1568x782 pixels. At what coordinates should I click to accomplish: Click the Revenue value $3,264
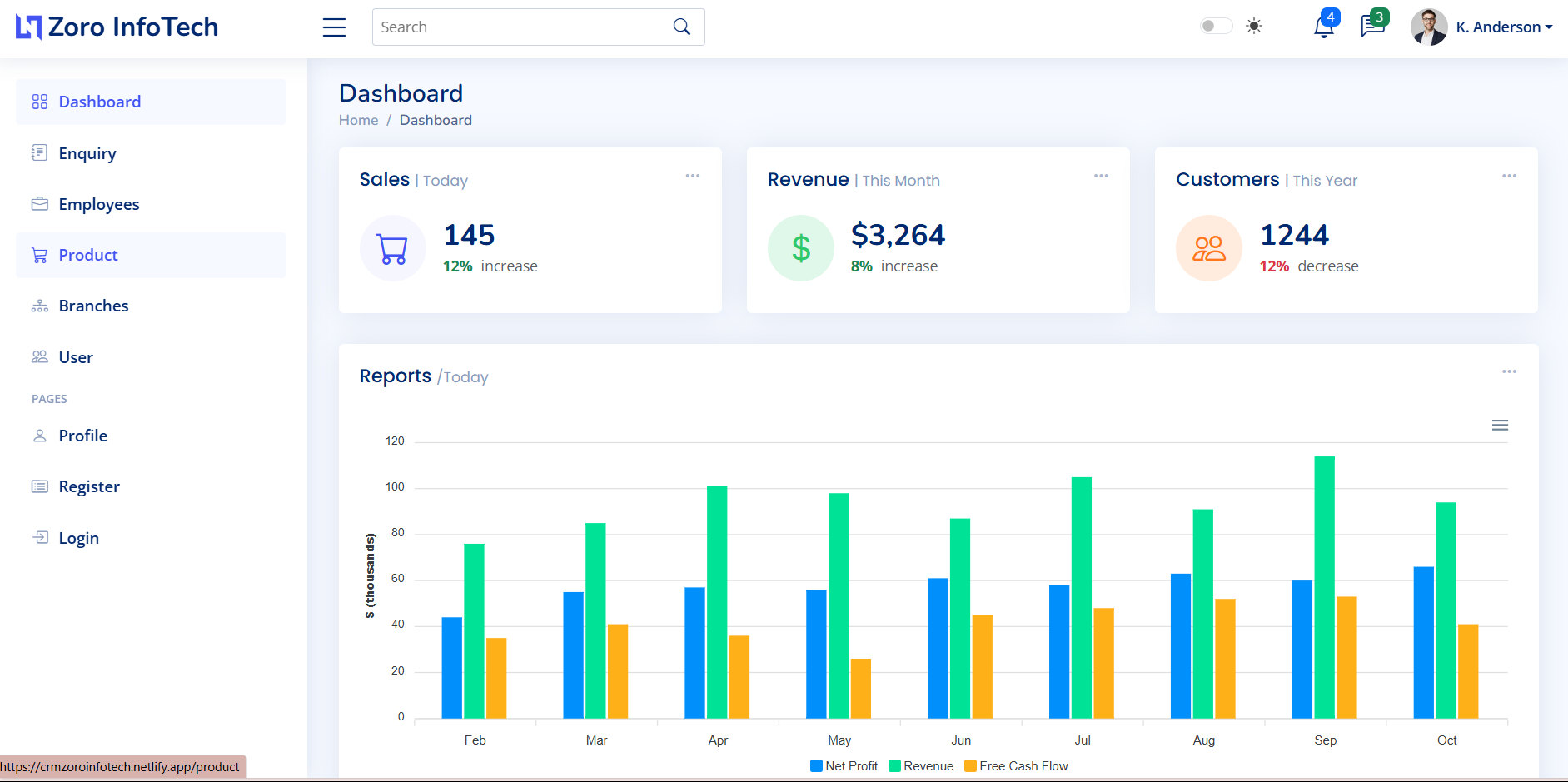pyautogui.click(x=898, y=235)
